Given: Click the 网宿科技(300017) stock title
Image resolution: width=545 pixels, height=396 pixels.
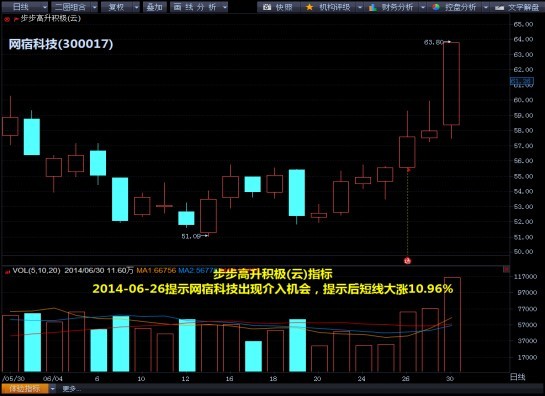Looking at the screenshot, I should coord(61,44).
